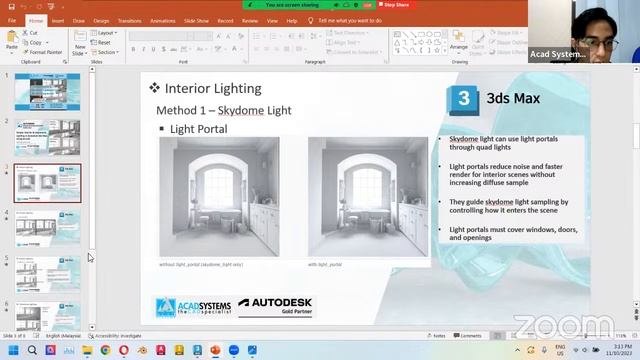
Task: Toggle Bold formatting
Action: click(133, 49)
